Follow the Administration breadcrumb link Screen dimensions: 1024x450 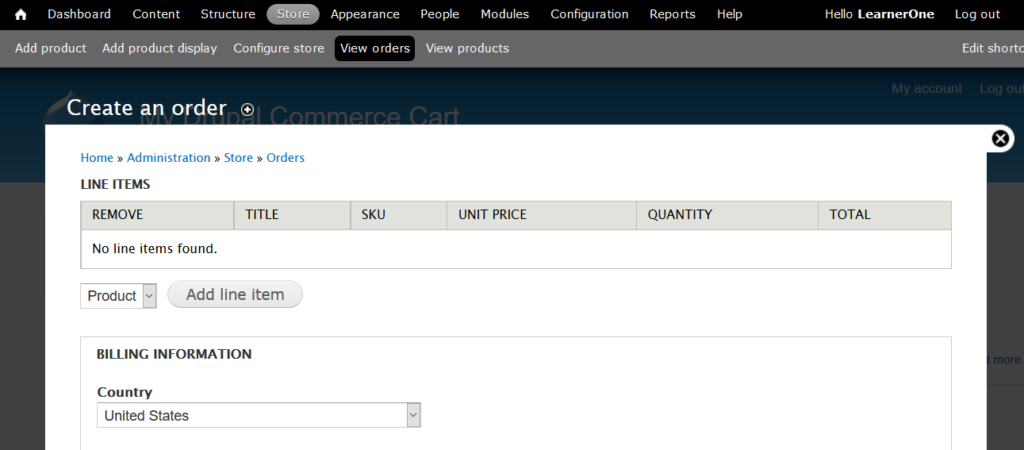pos(168,157)
